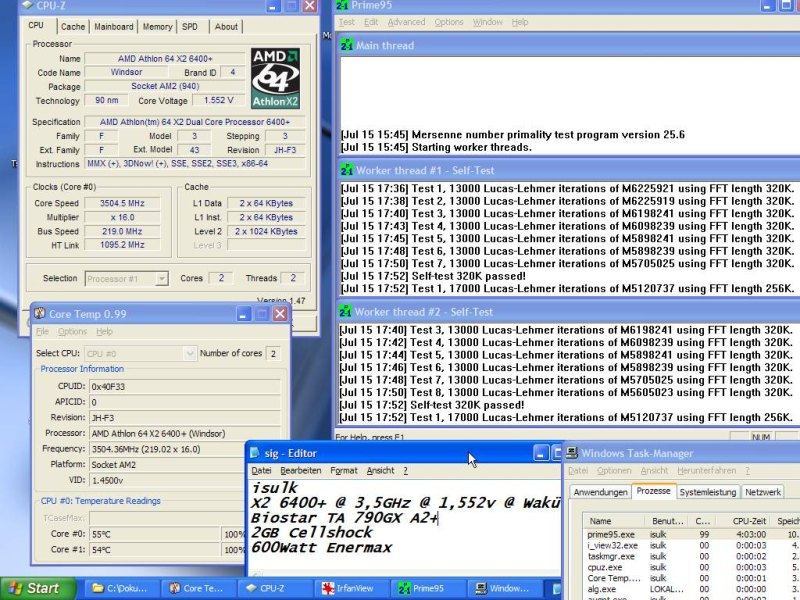Open the ? help menu in sig Editor
The width and height of the screenshot is (800, 600).
pos(406,470)
